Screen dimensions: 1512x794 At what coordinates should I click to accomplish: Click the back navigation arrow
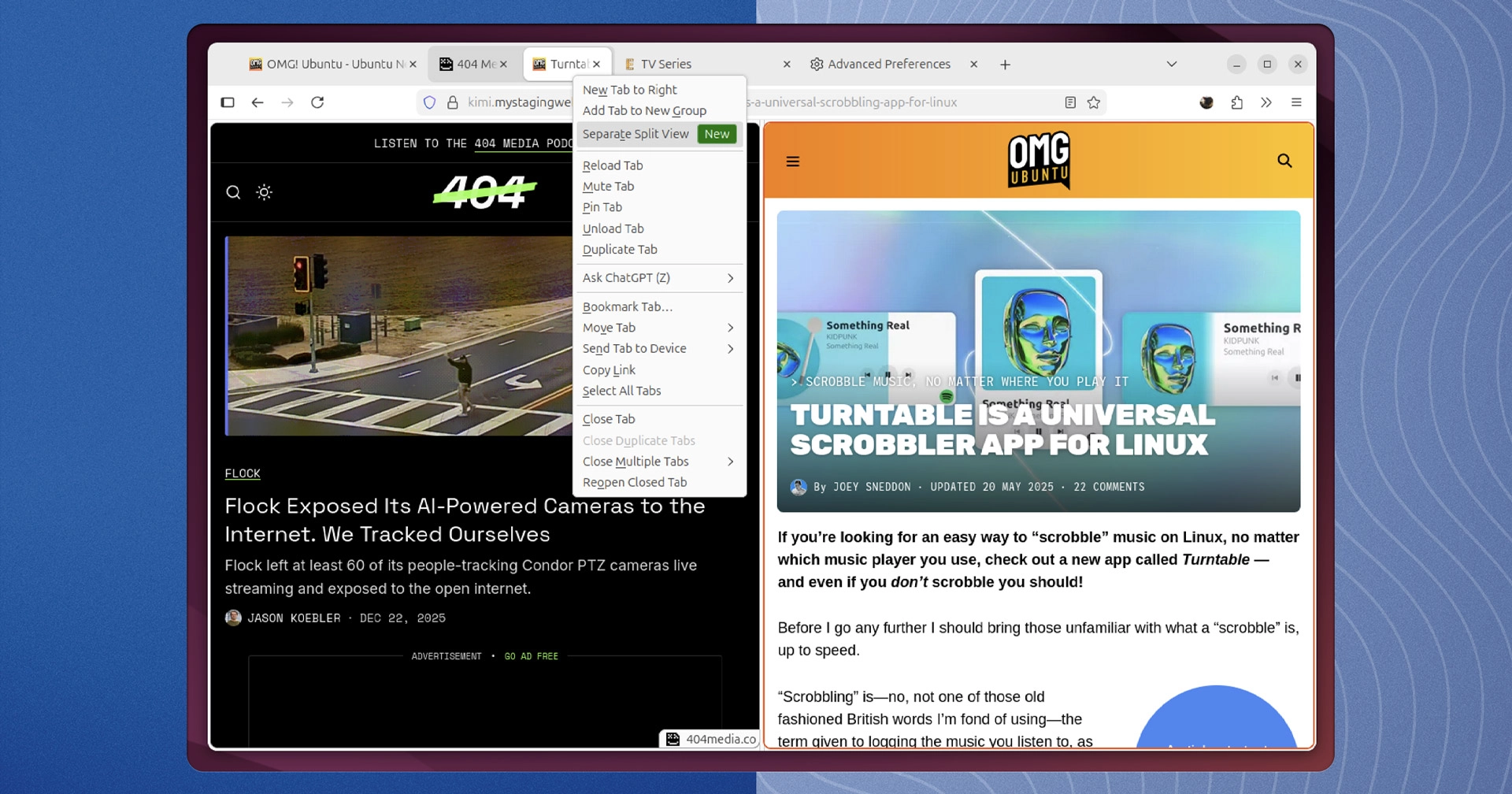[x=258, y=102]
